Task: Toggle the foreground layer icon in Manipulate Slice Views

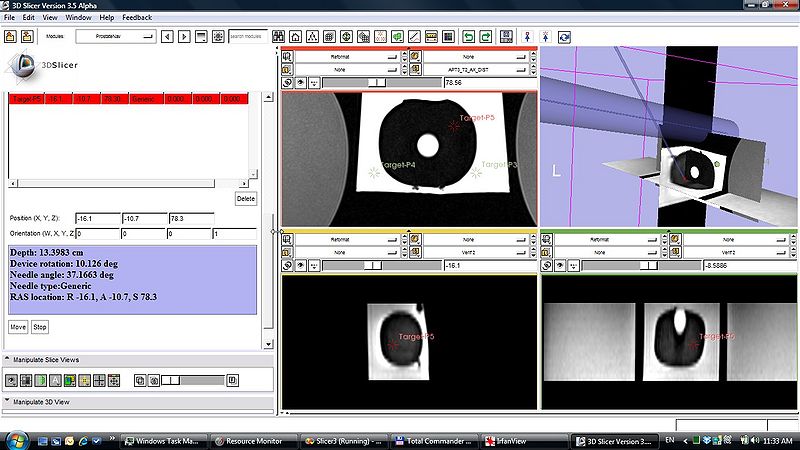Action: pyautogui.click(x=140, y=380)
